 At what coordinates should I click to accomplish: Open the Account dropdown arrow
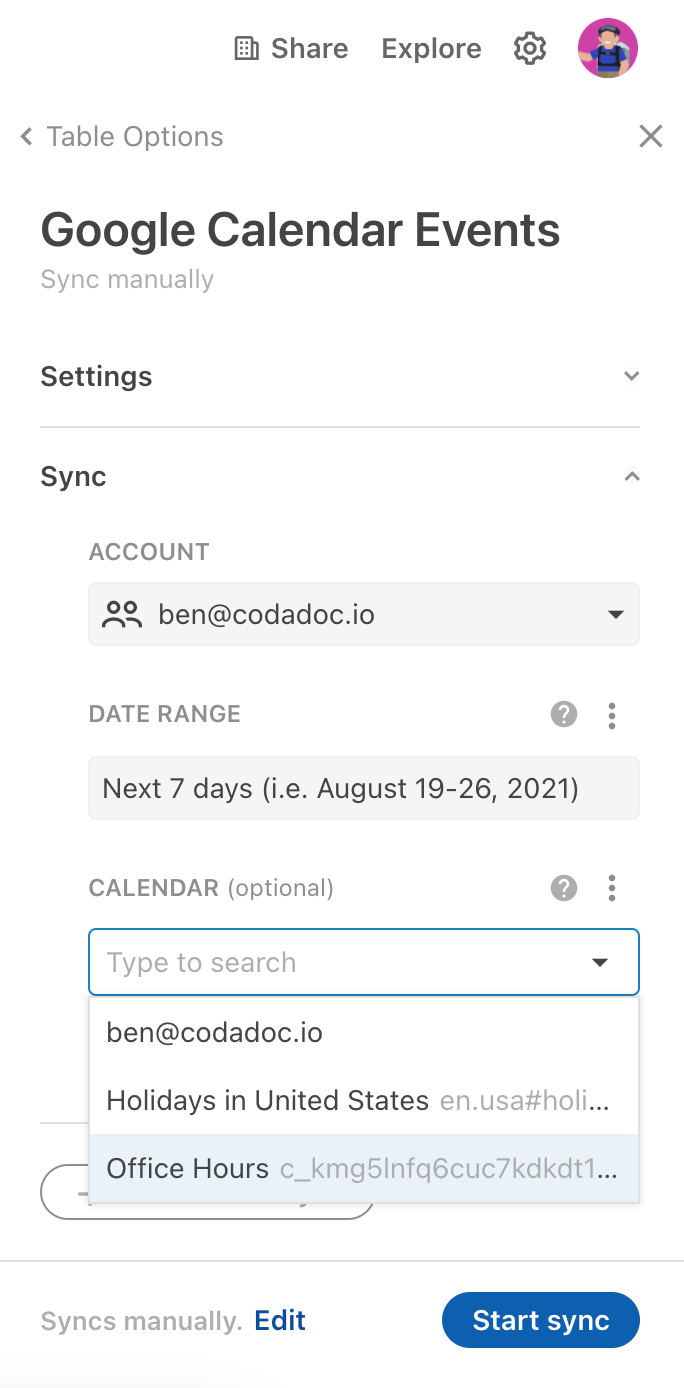point(616,614)
